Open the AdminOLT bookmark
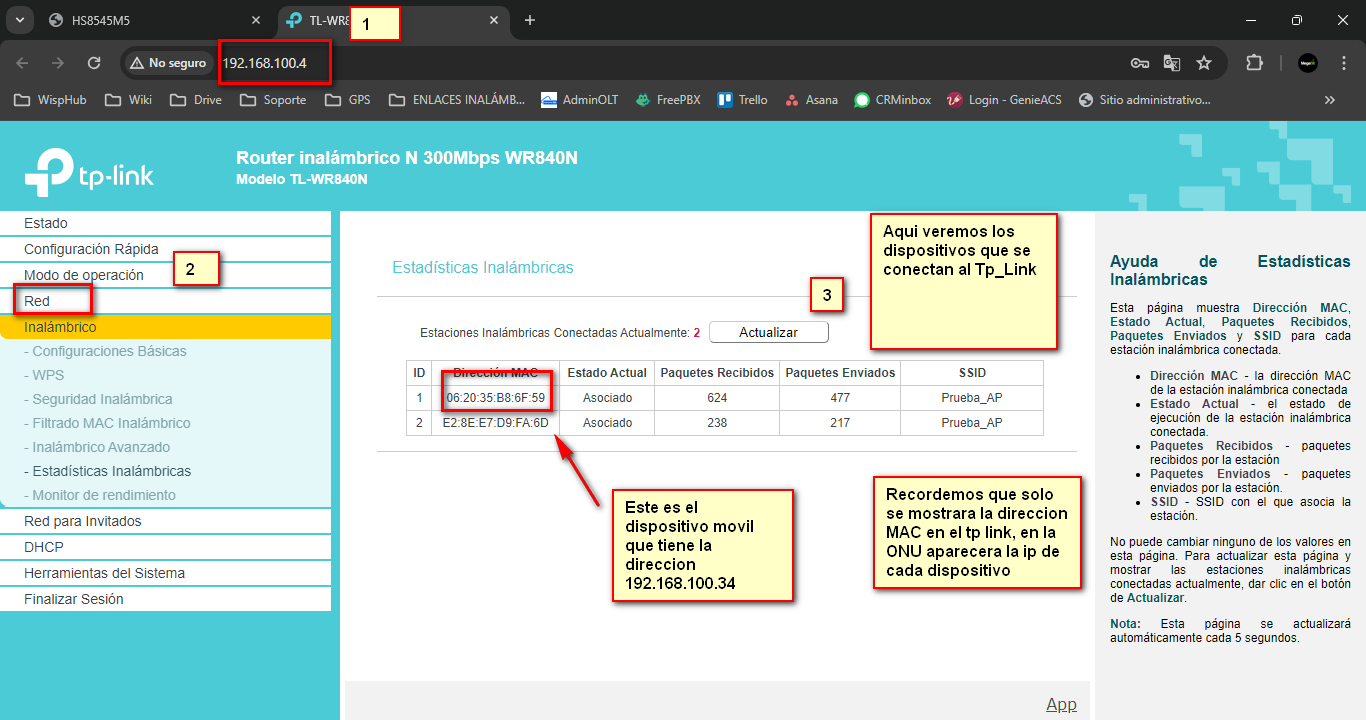This screenshot has height=720, width=1366. pos(580,100)
